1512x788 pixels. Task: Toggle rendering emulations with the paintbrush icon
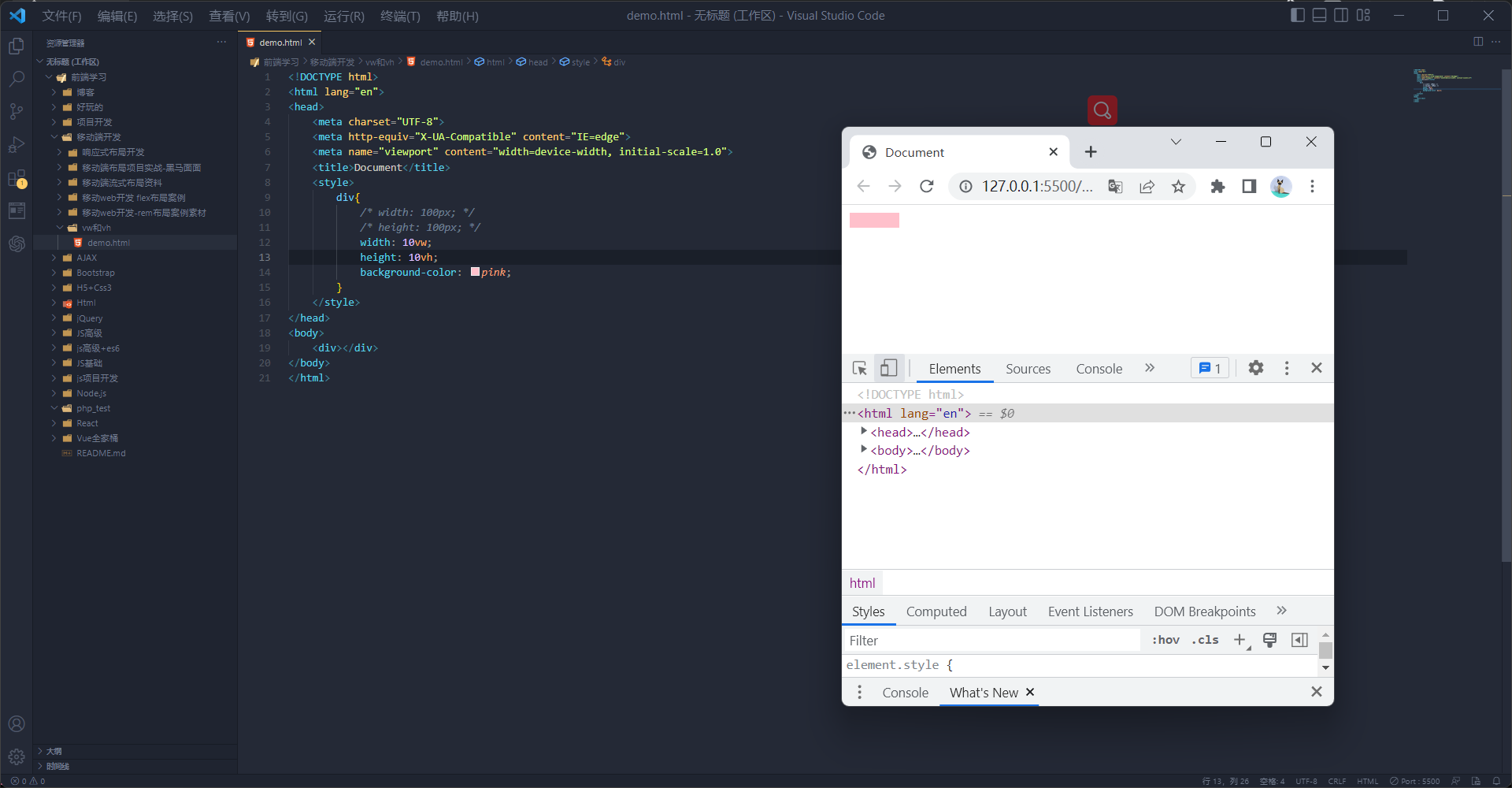coord(1270,640)
